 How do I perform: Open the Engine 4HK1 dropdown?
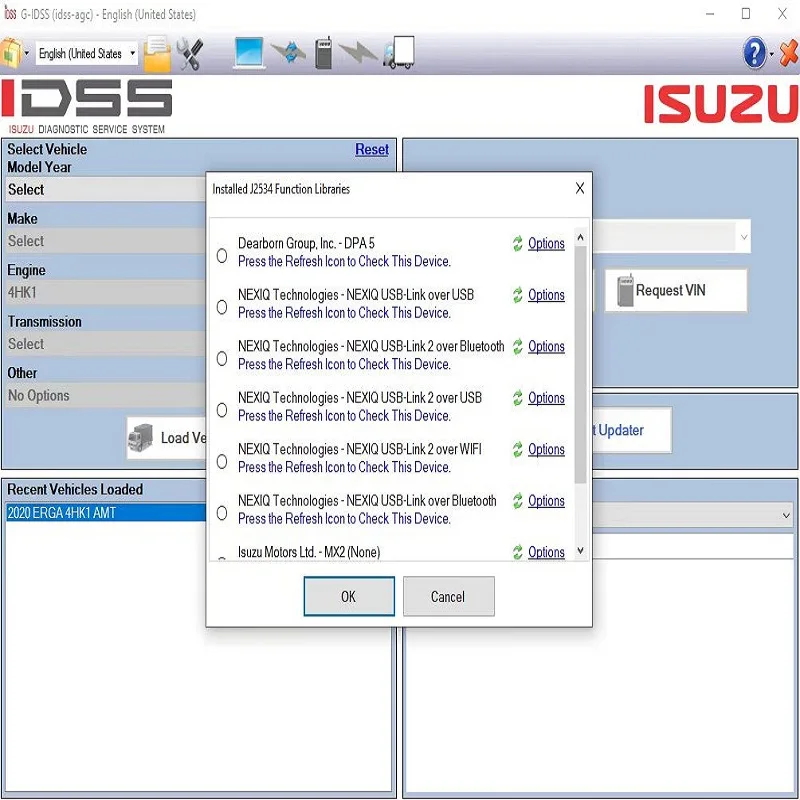tap(106, 292)
